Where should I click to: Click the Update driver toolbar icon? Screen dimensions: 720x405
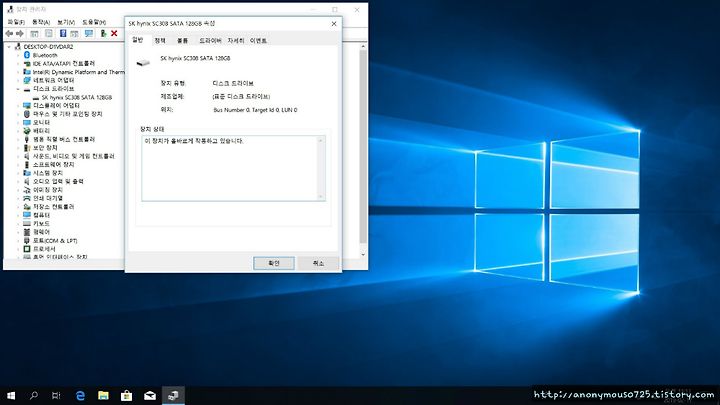tap(103, 34)
